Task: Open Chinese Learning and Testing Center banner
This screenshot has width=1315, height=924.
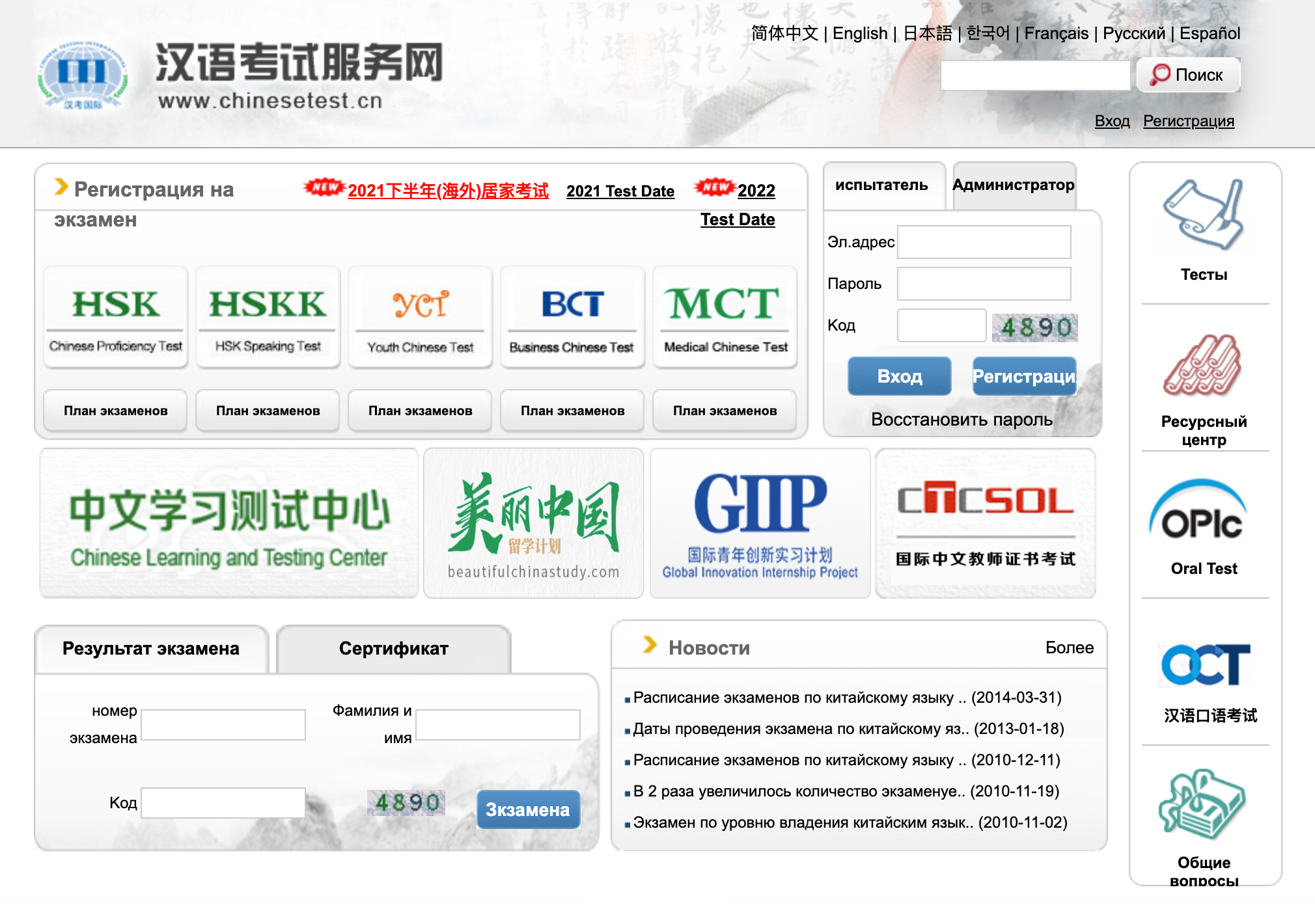Action: pos(228,523)
